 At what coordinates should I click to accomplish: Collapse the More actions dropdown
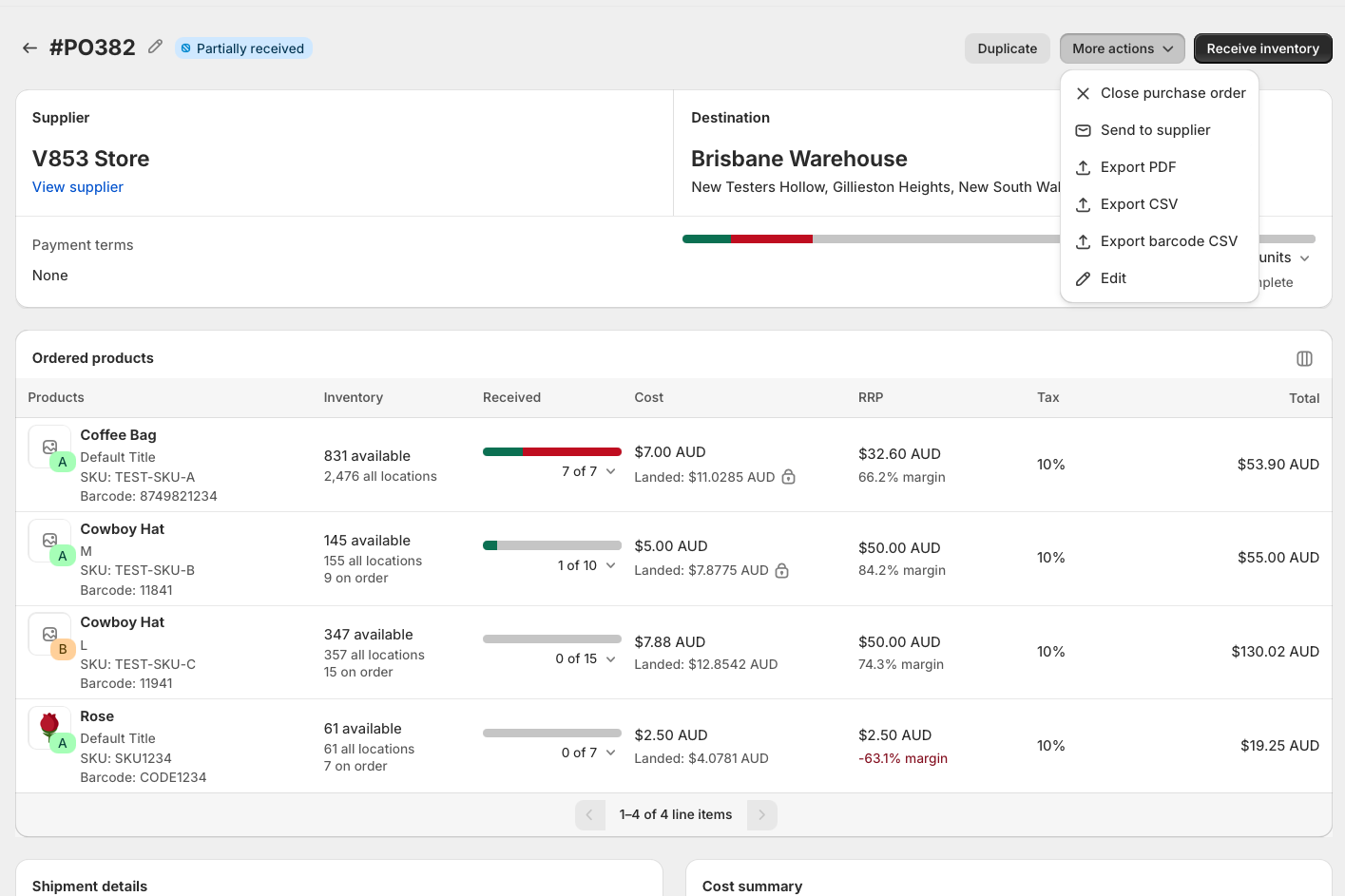point(1123,48)
